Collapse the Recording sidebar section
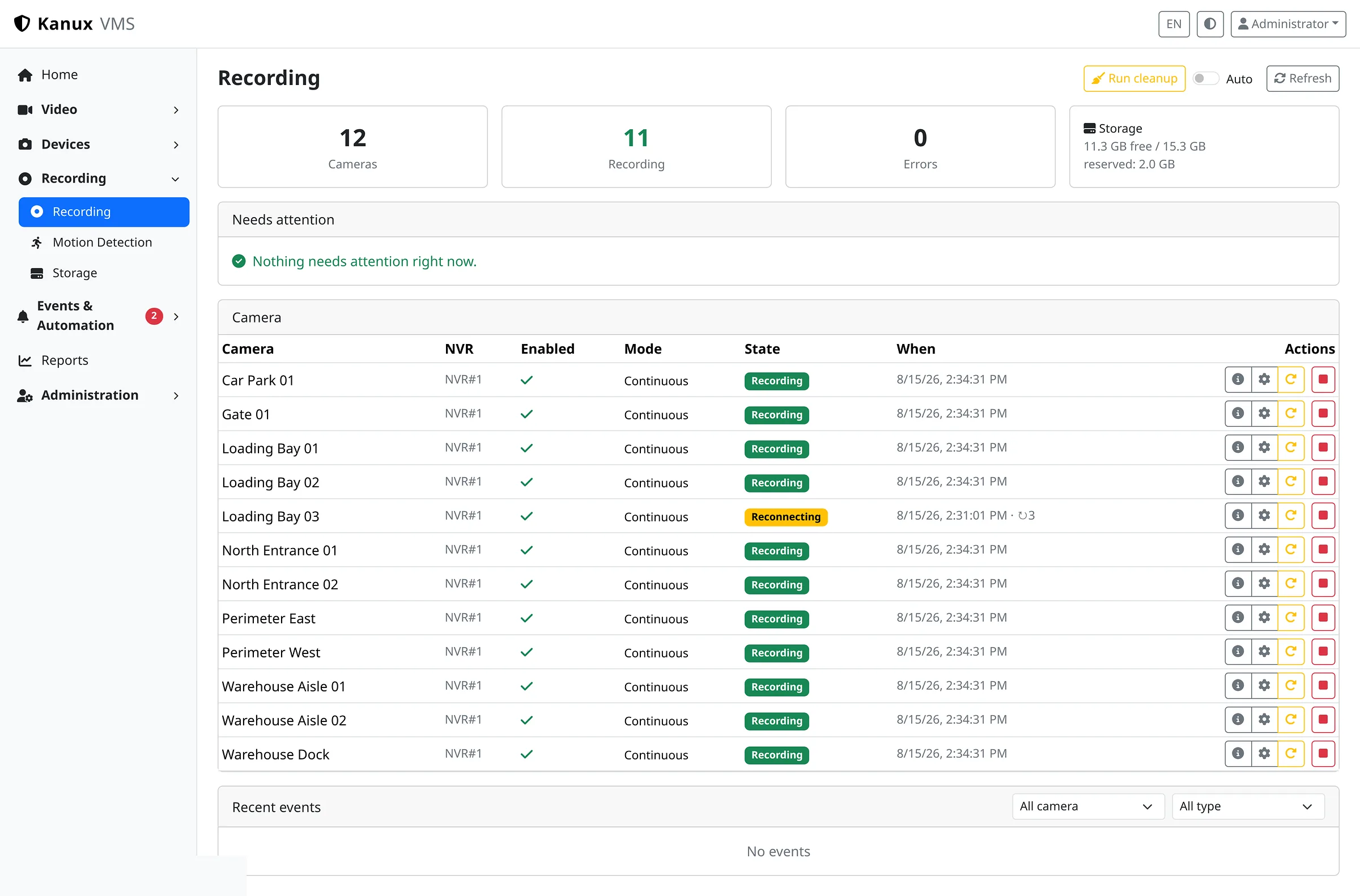The width and height of the screenshot is (1360, 896). [x=98, y=179]
